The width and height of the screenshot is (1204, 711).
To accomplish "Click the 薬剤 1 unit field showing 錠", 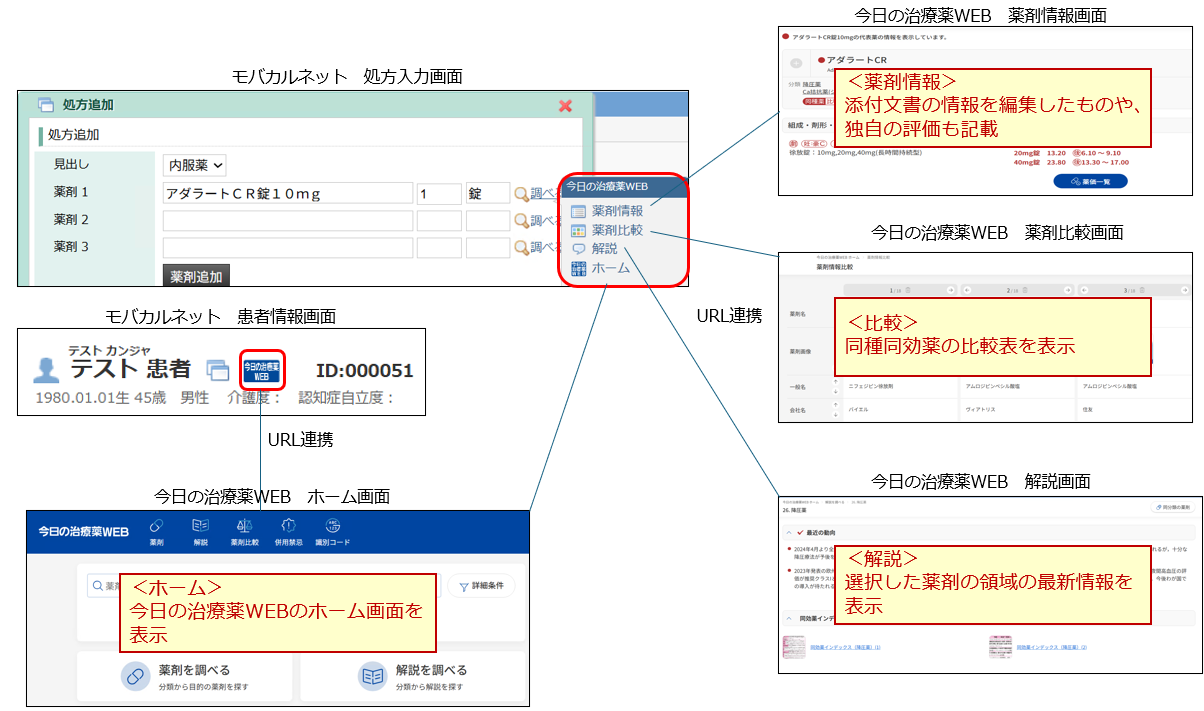I will click(488, 194).
